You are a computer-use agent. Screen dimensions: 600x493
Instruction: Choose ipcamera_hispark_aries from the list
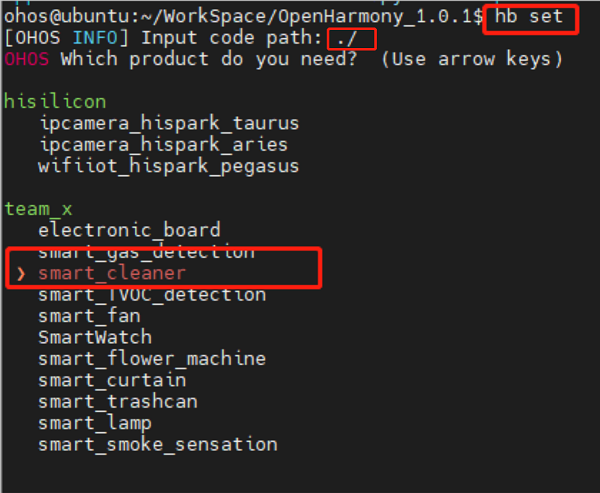click(x=163, y=145)
